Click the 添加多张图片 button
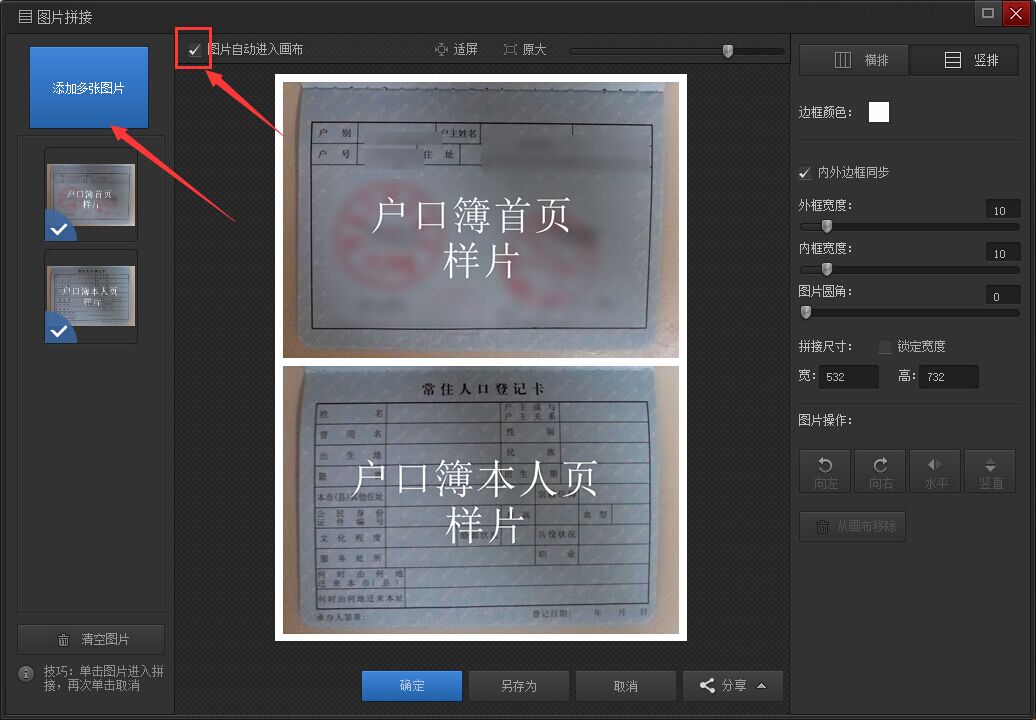This screenshot has height=720, width=1036. coord(89,88)
